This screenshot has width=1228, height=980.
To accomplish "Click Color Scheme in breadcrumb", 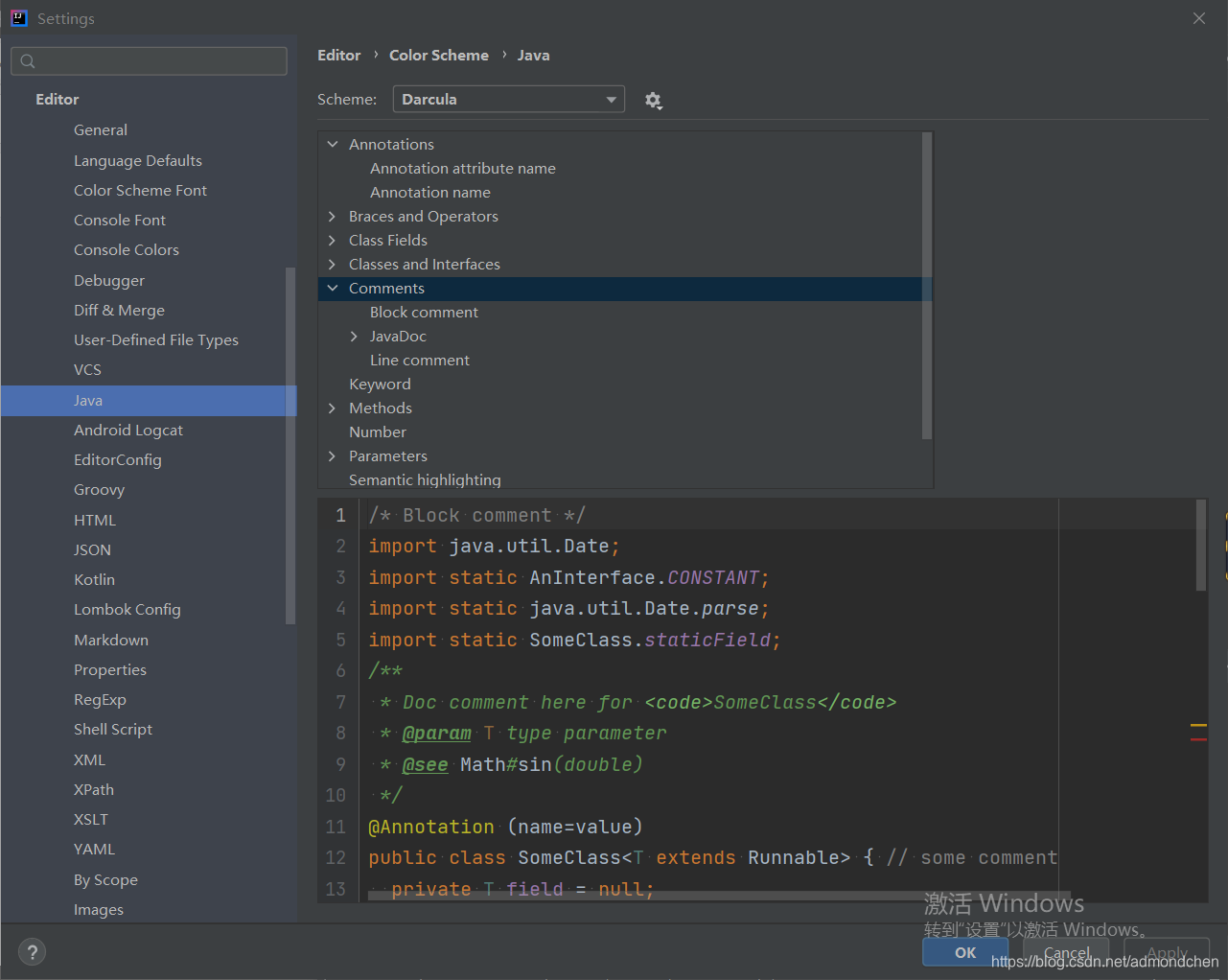I will pyautogui.click(x=439, y=55).
